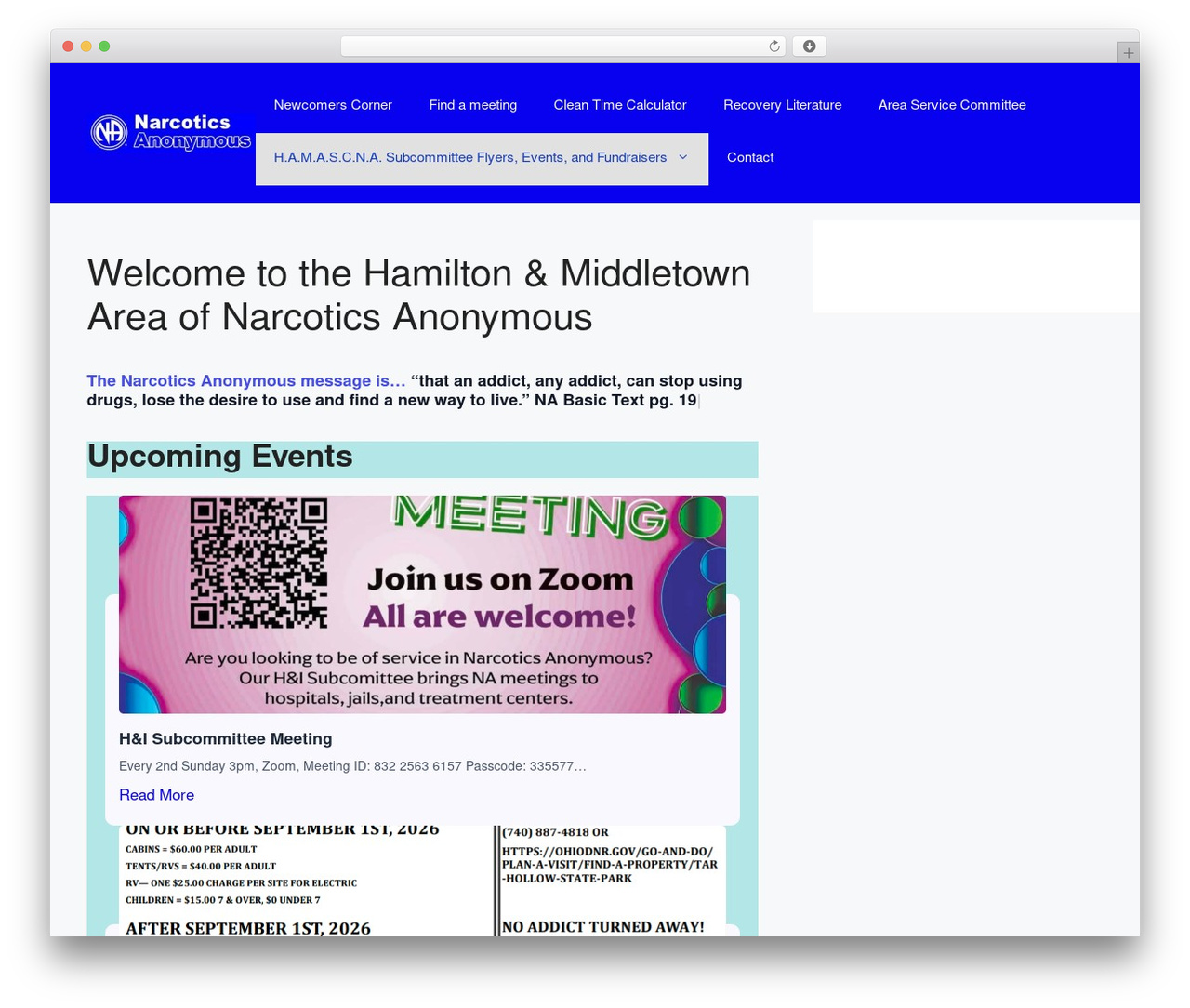The image size is (1190, 1008).
Task: Visit the Contact page
Action: pos(750,158)
